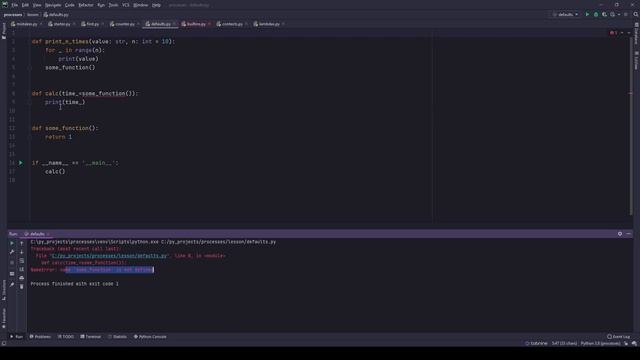Screen dimensions: 640x360
Task: Click the wrench settings icon in Run panel
Action: 12,252
